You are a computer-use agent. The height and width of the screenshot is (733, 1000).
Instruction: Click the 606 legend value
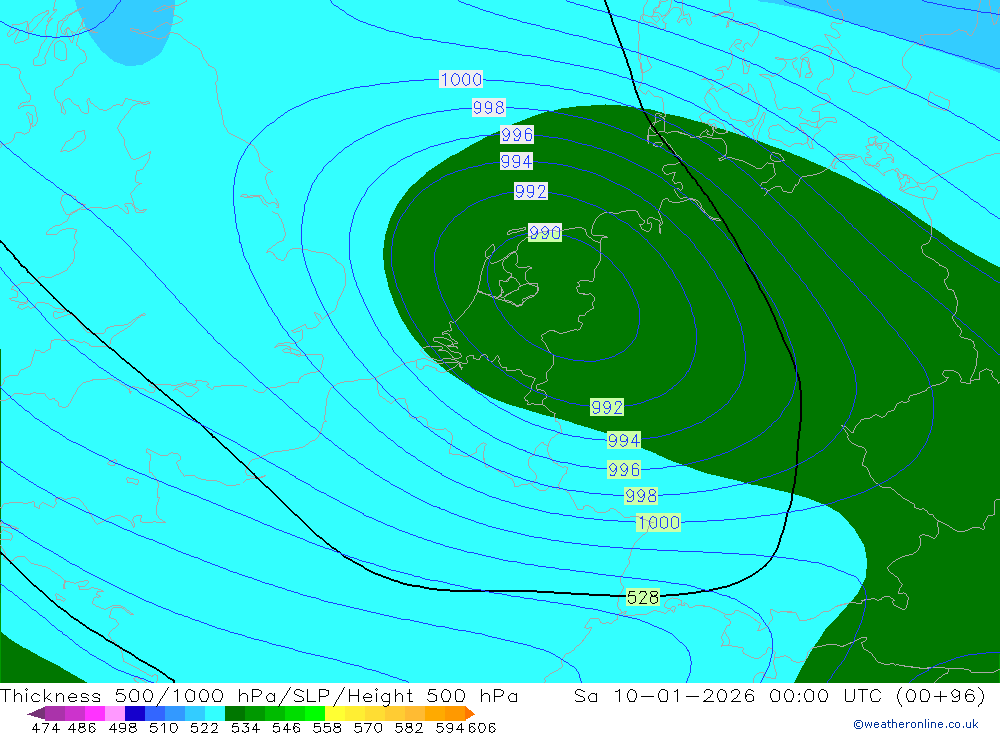482,727
